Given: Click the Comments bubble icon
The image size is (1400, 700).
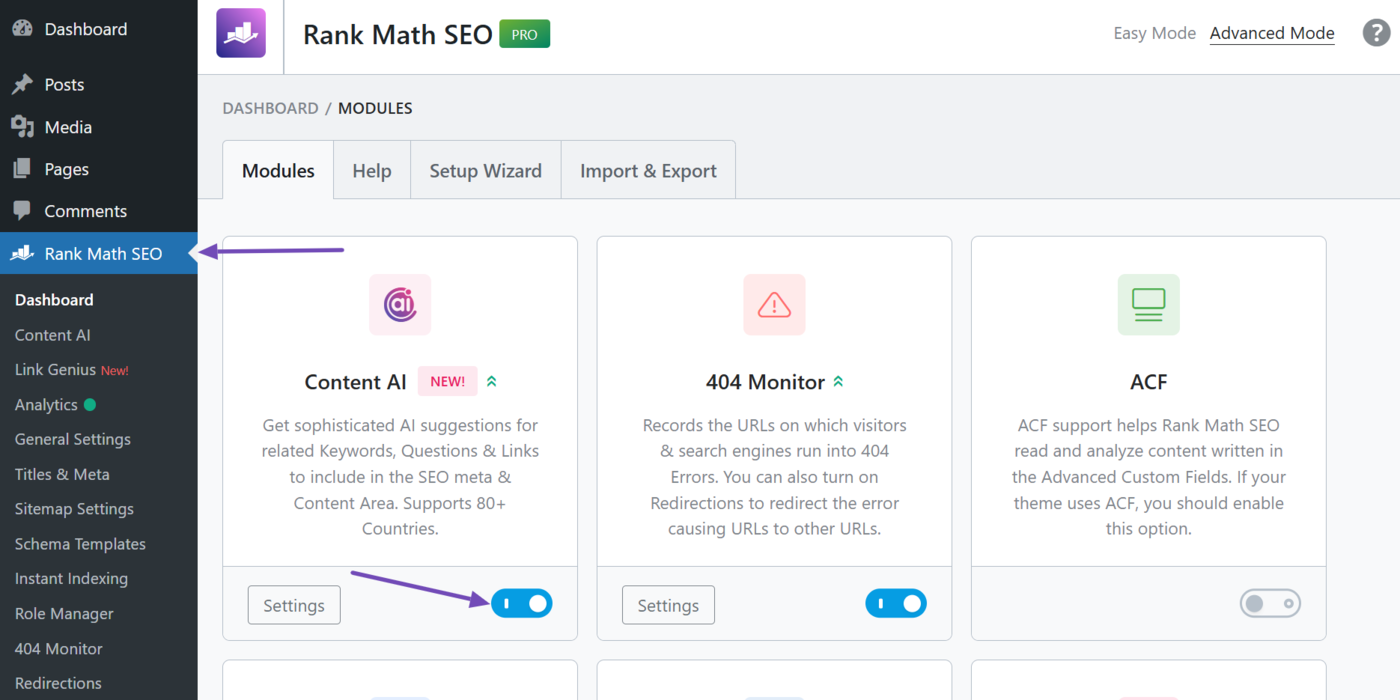Looking at the screenshot, I should pyautogui.click(x=22, y=211).
